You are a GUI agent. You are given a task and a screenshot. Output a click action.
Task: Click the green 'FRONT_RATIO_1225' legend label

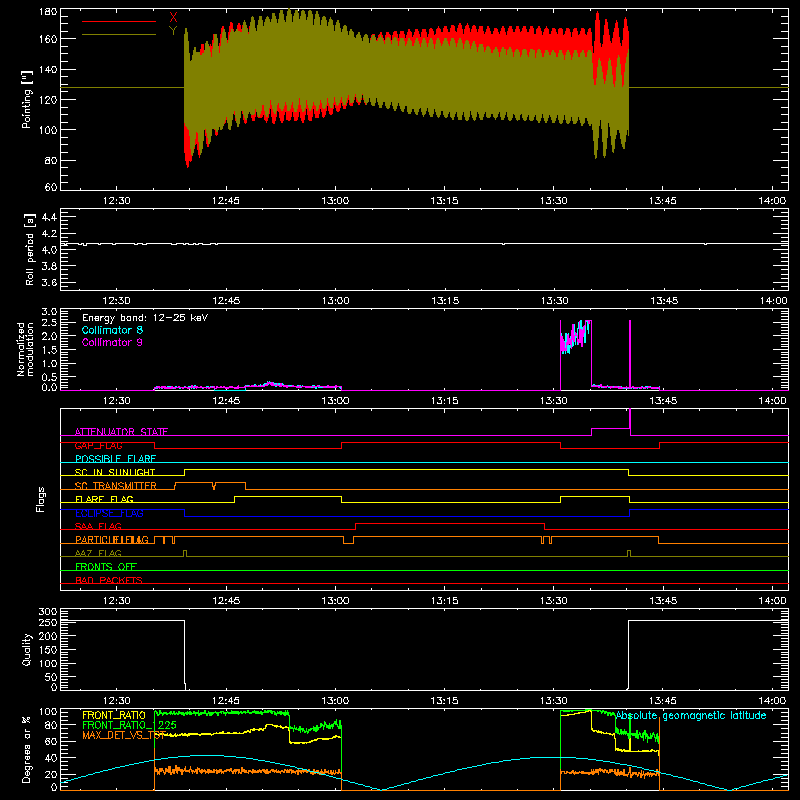pyautogui.click(x=129, y=725)
